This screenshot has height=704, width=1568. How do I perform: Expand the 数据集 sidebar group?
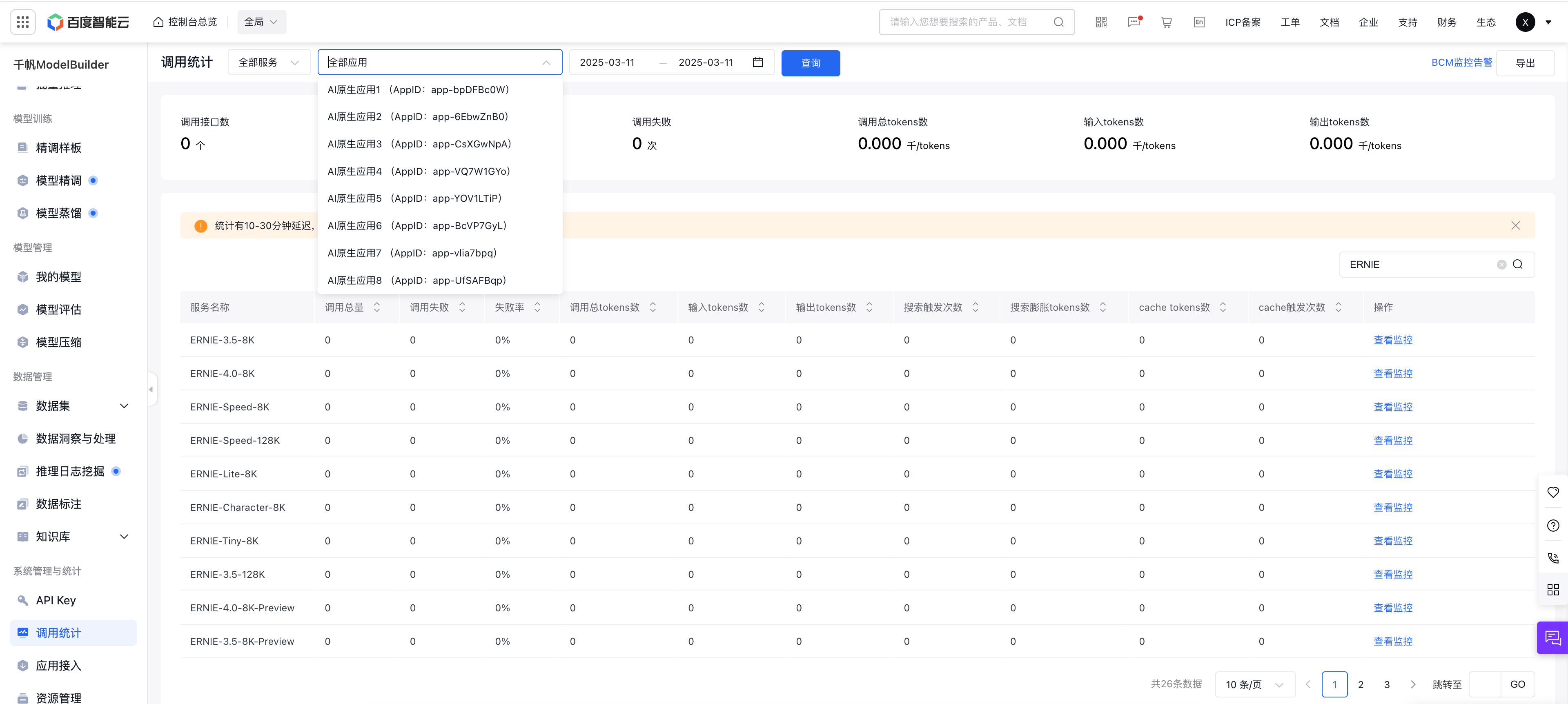tap(124, 406)
